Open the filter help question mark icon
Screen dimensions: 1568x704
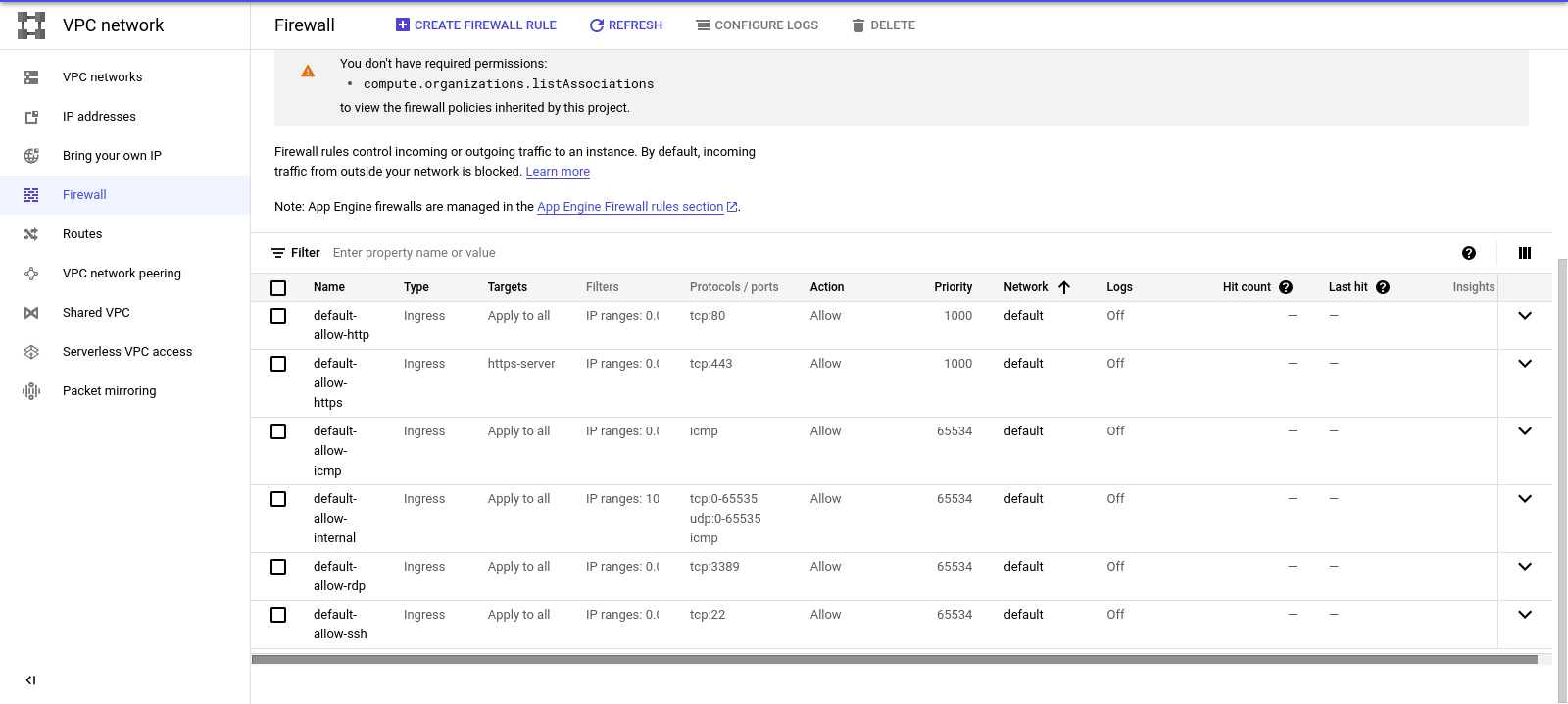pos(1469,253)
